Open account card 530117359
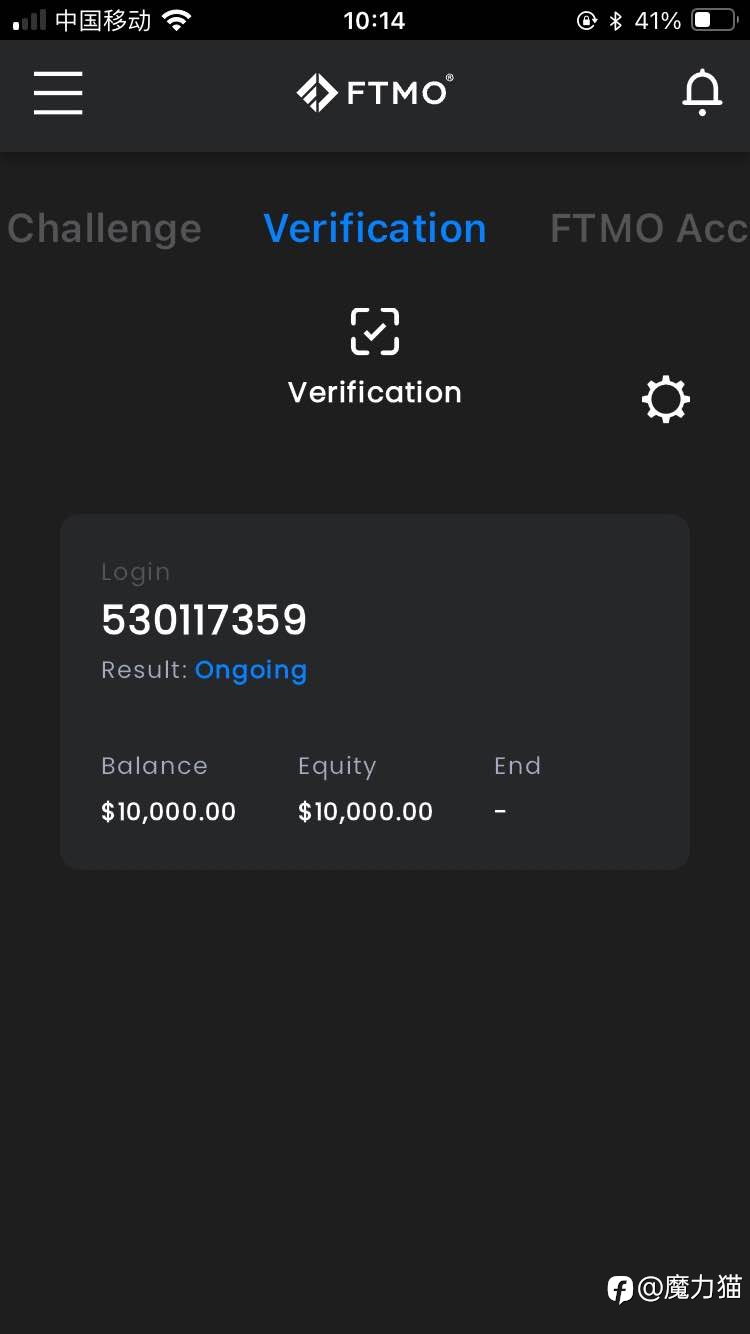 tap(375, 692)
